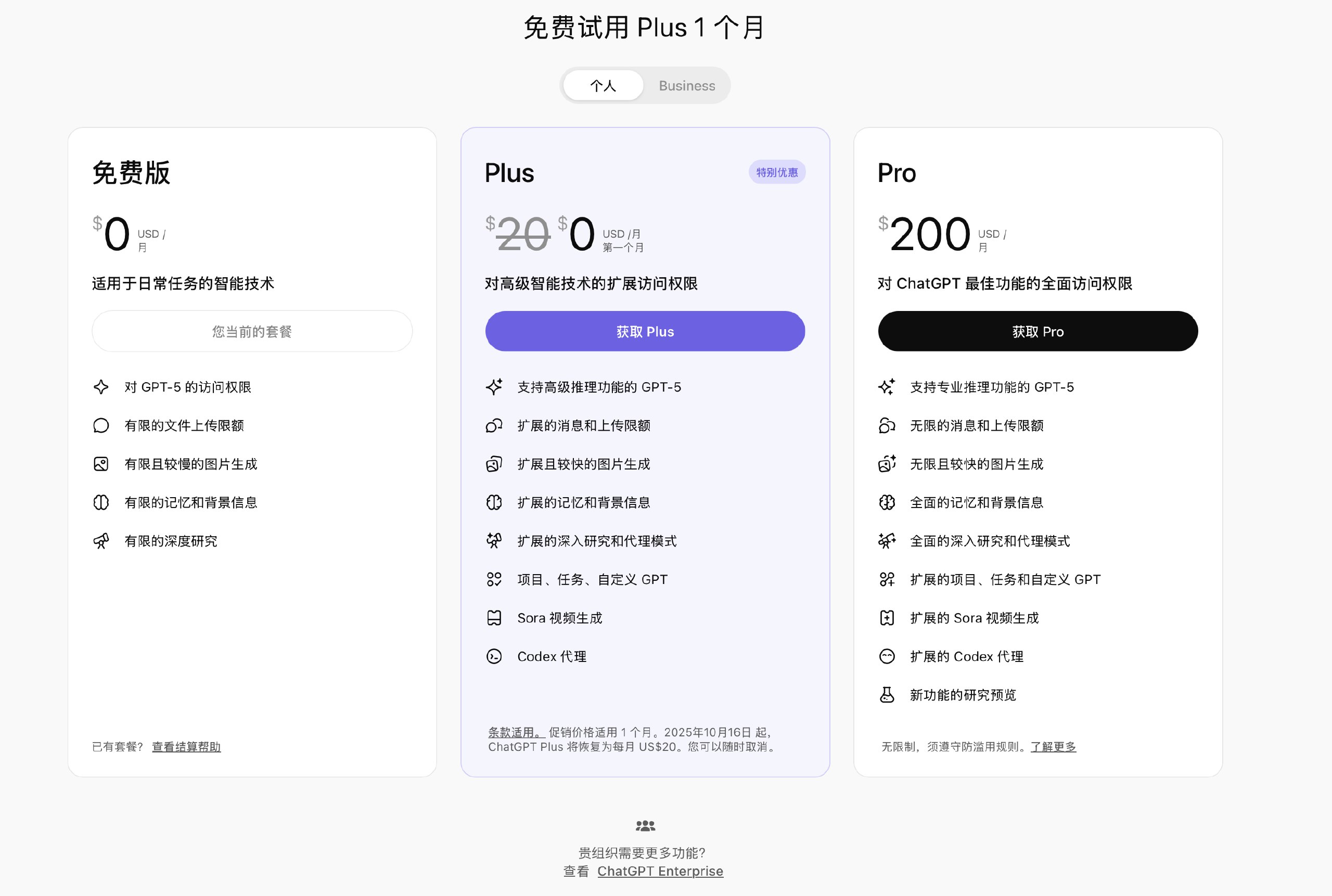Click the 您当前的套餐 button
Image resolution: width=1332 pixels, height=896 pixels.
point(252,331)
